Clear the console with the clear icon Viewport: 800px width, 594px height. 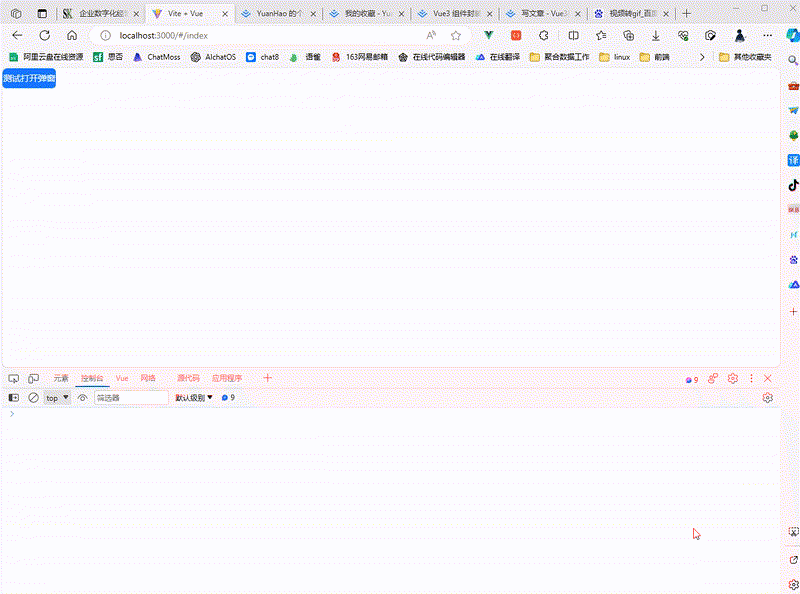(34, 397)
